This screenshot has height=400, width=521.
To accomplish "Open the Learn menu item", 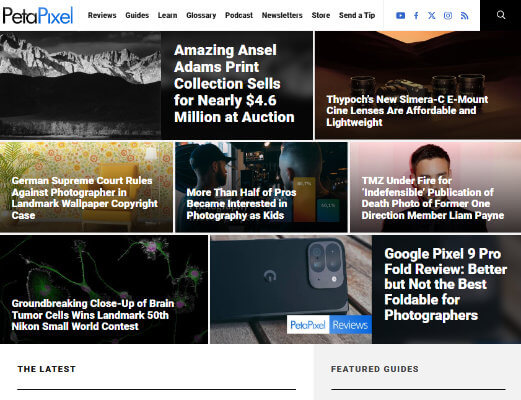I will pos(167,15).
